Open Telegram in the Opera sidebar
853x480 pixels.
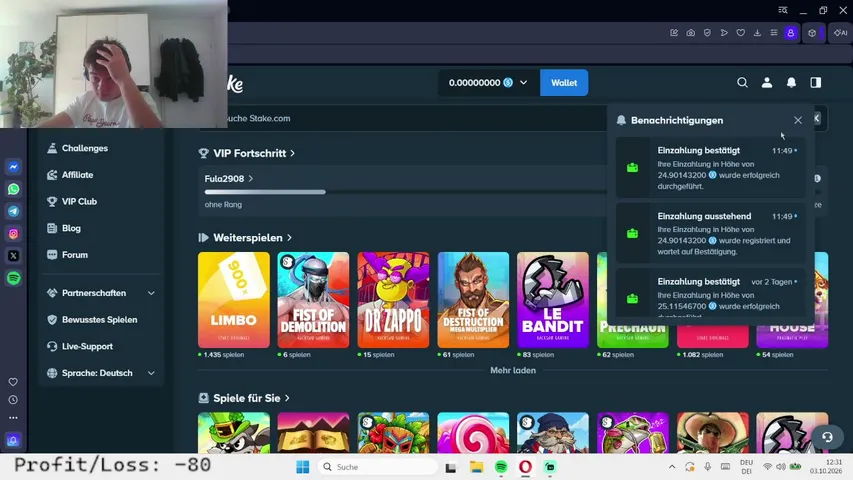coord(14,211)
